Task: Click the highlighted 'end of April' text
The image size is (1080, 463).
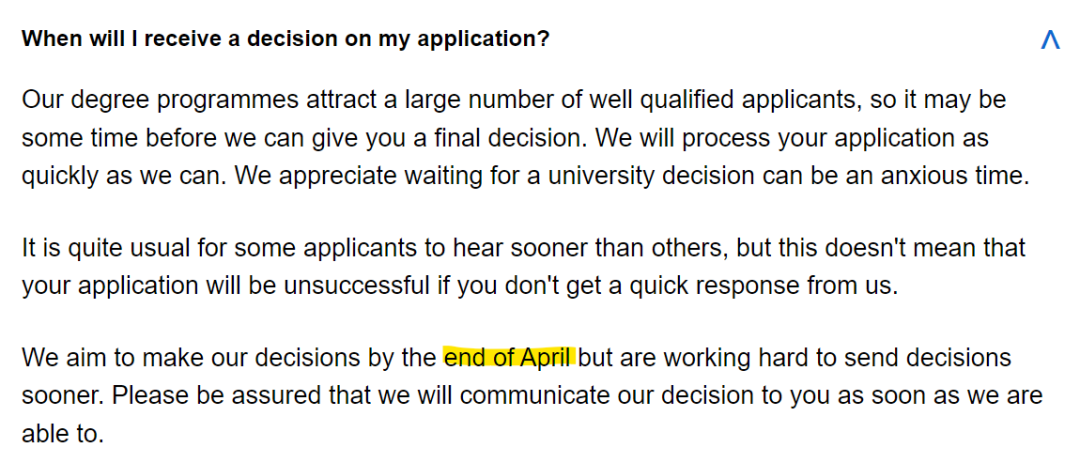Action: [x=510, y=358]
